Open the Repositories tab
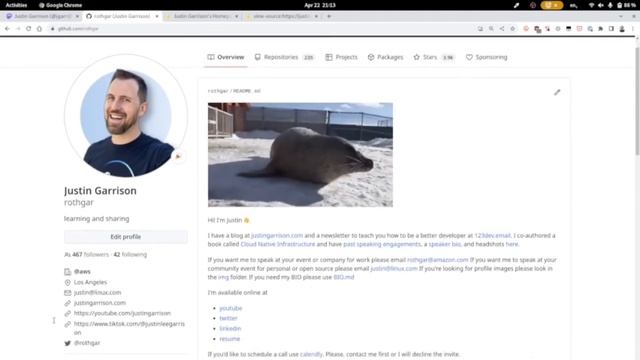Viewport: 640px width, 360px height. tap(284, 57)
